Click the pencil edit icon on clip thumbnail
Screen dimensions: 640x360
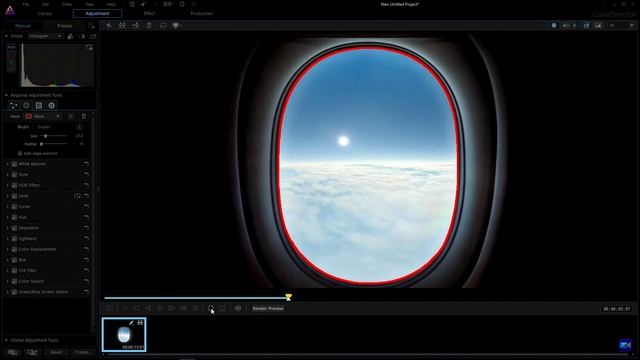coord(131,322)
